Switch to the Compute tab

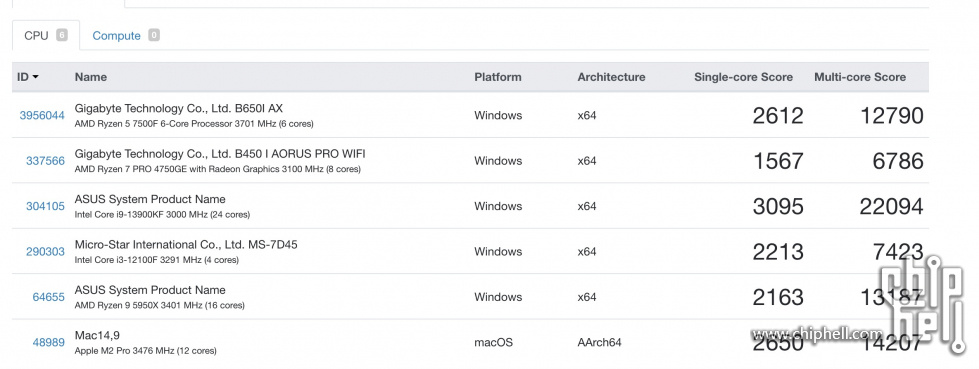point(125,36)
